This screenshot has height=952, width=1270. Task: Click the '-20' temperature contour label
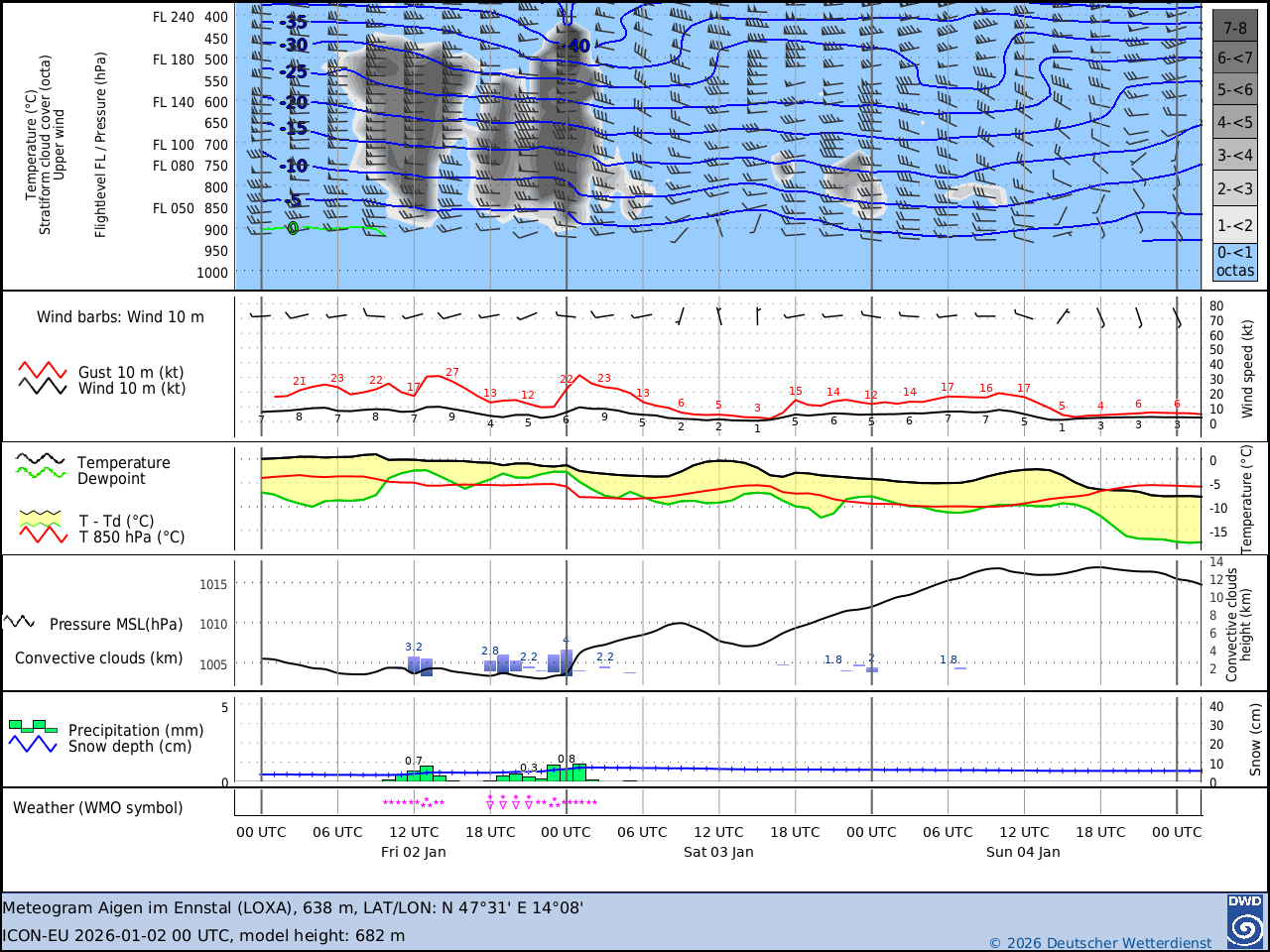pos(293,102)
